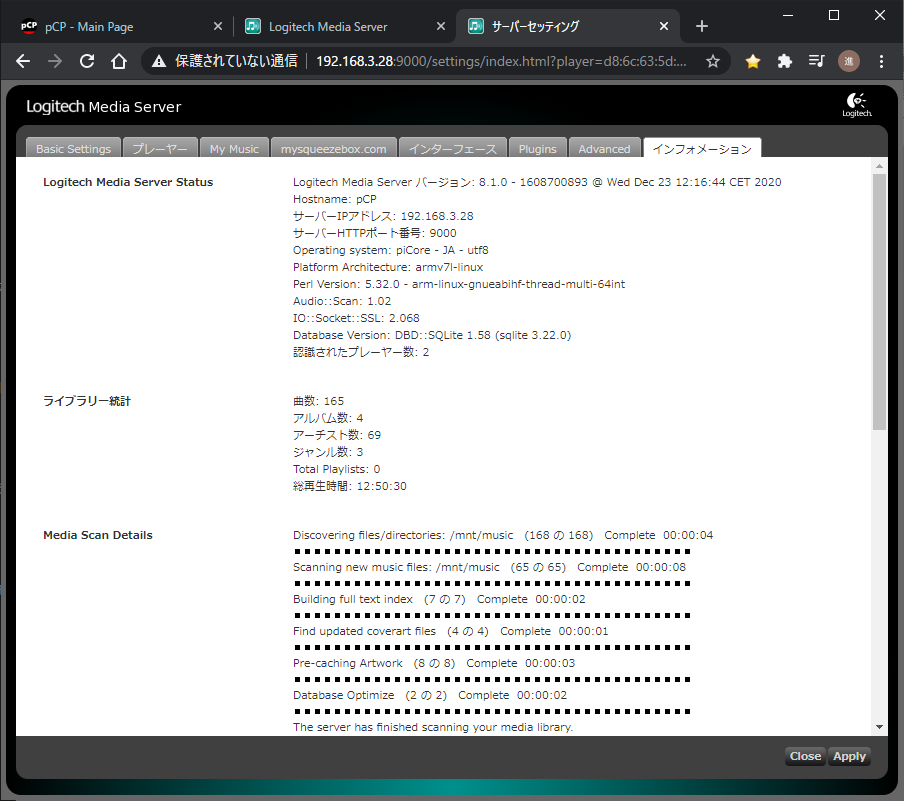The height and width of the screenshot is (801, 904).
Task: Click the Database Version SQLite line
Action: 432,335
